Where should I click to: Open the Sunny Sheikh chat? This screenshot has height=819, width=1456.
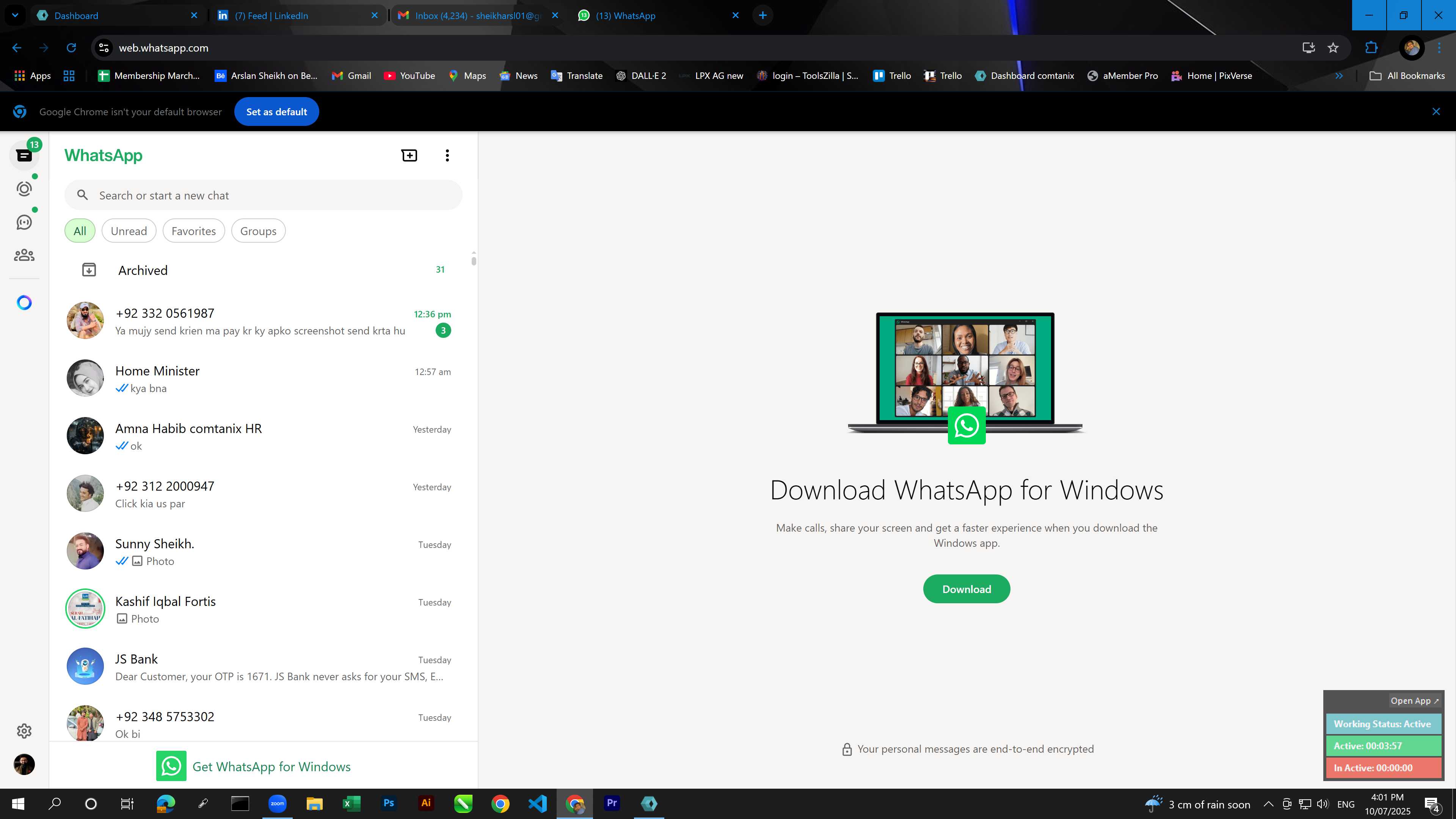(264, 552)
